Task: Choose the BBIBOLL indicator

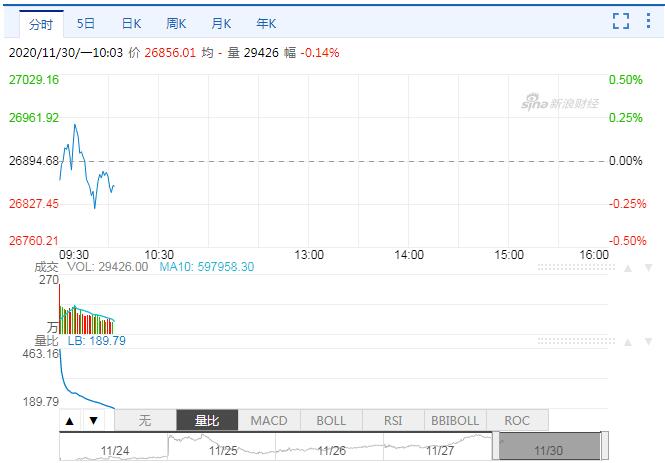Action: click(x=455, y=421)
